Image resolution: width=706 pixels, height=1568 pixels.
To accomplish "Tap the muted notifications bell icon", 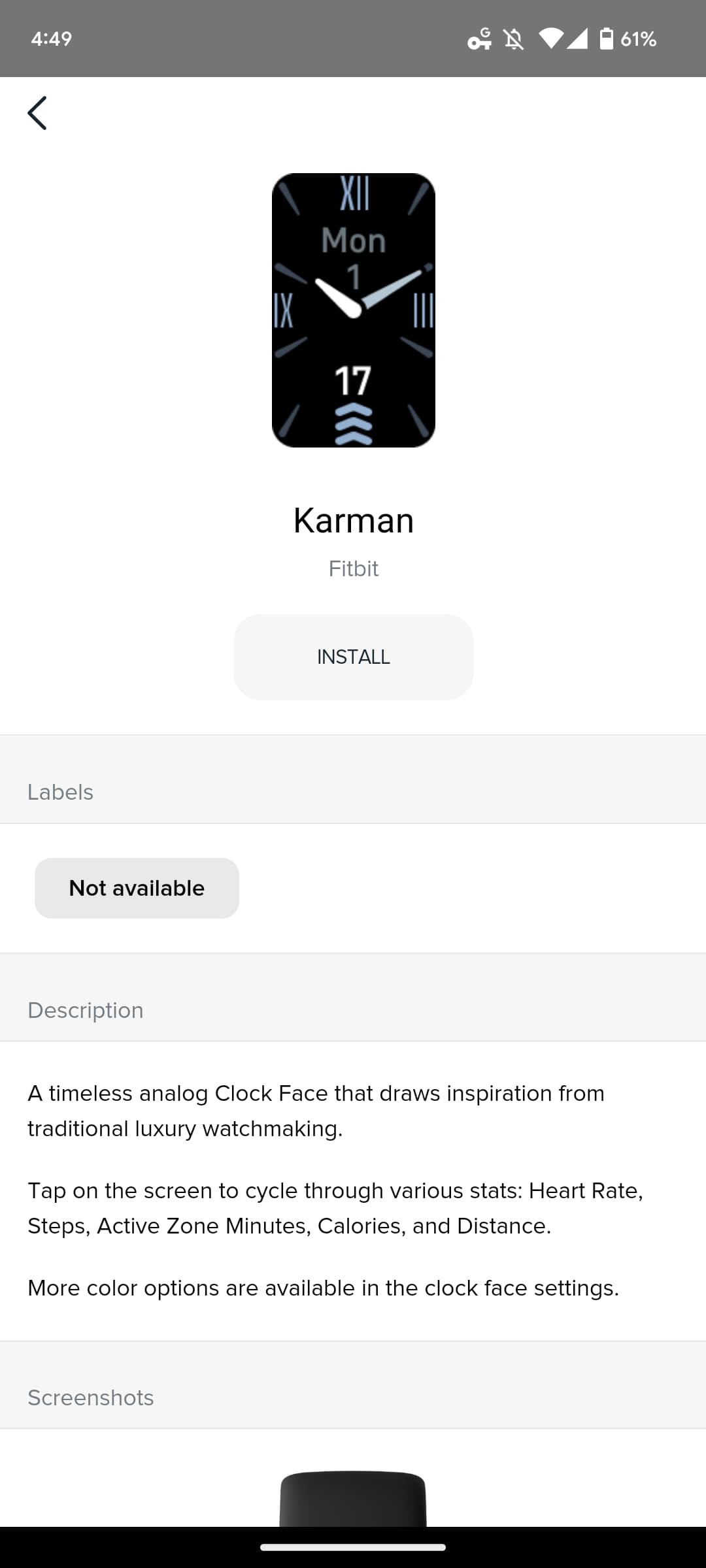I will point(514,39).
